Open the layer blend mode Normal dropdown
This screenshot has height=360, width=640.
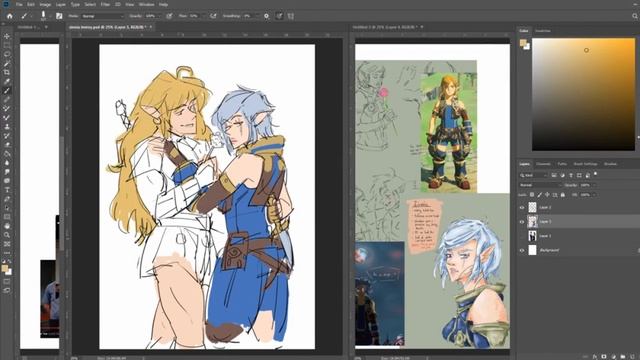click(539, 185)
